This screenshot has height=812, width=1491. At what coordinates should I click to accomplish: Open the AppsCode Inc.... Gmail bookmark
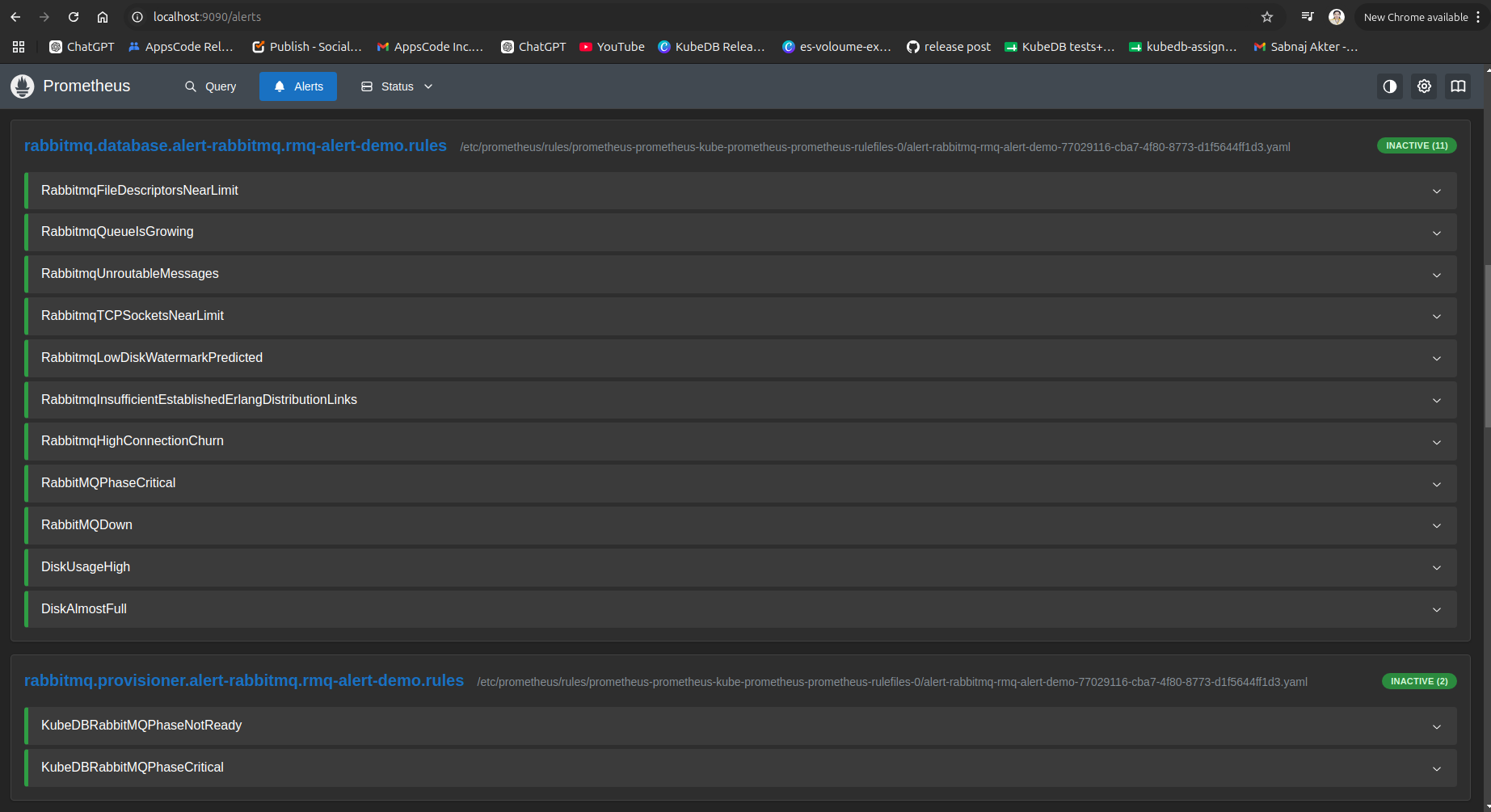(430, 47)
